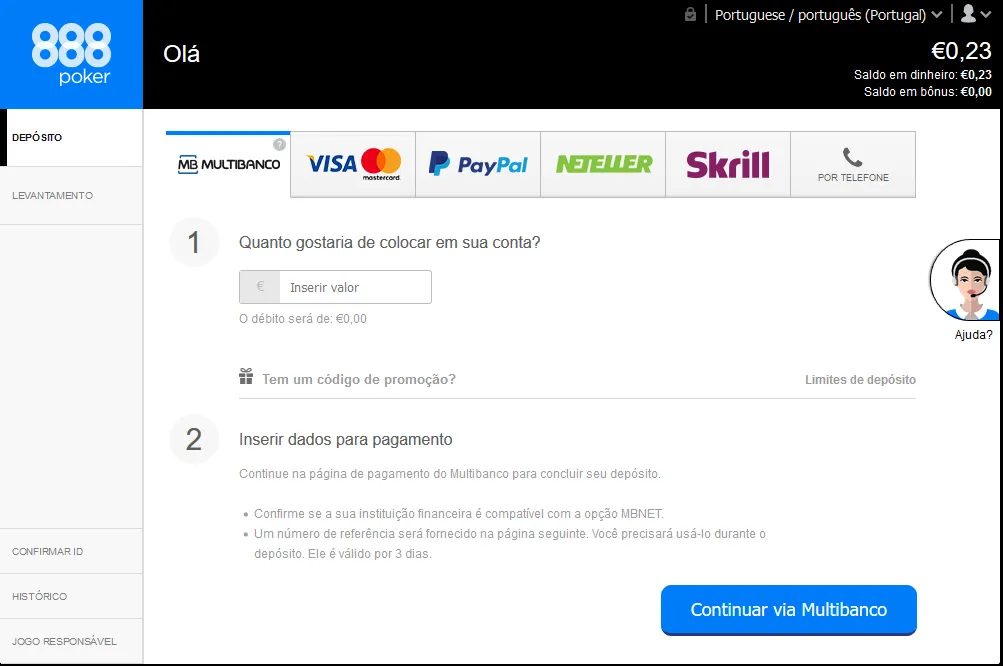Select Visa Mastercard payment method

[x=353, y=164]
